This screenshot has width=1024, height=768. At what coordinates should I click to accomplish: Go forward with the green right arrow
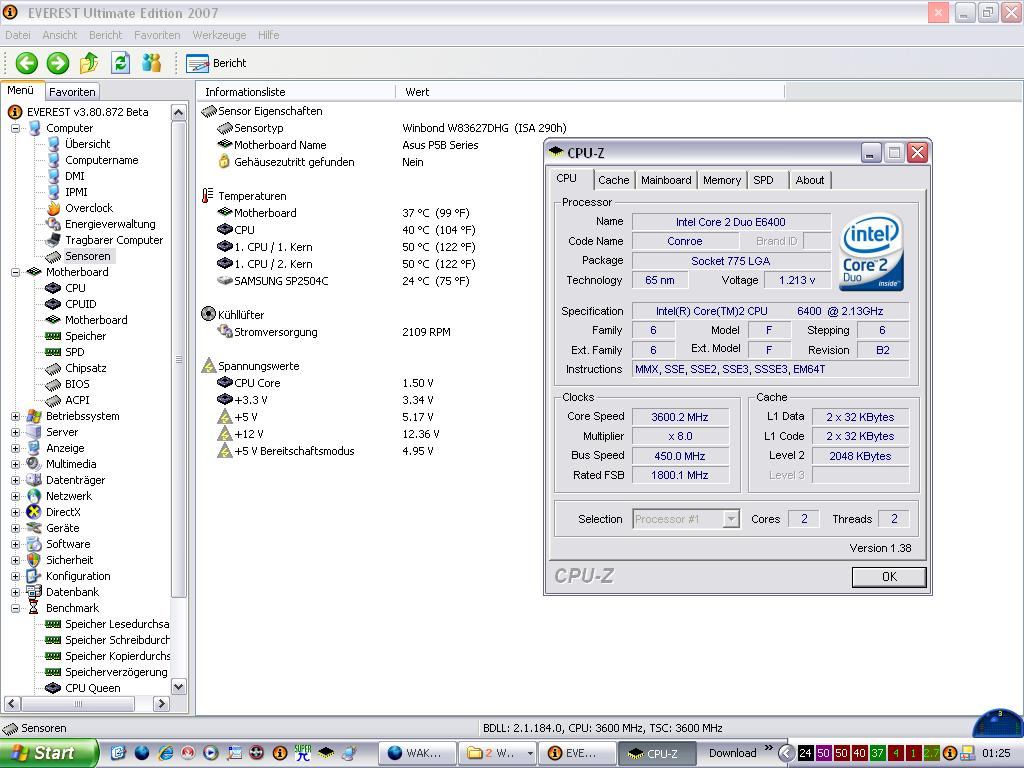(57, 63)
